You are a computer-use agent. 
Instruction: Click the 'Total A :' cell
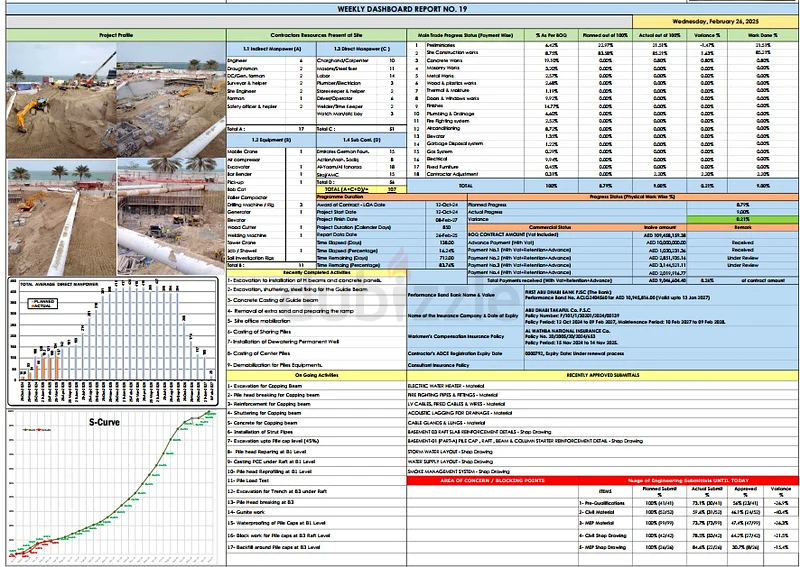271,129
